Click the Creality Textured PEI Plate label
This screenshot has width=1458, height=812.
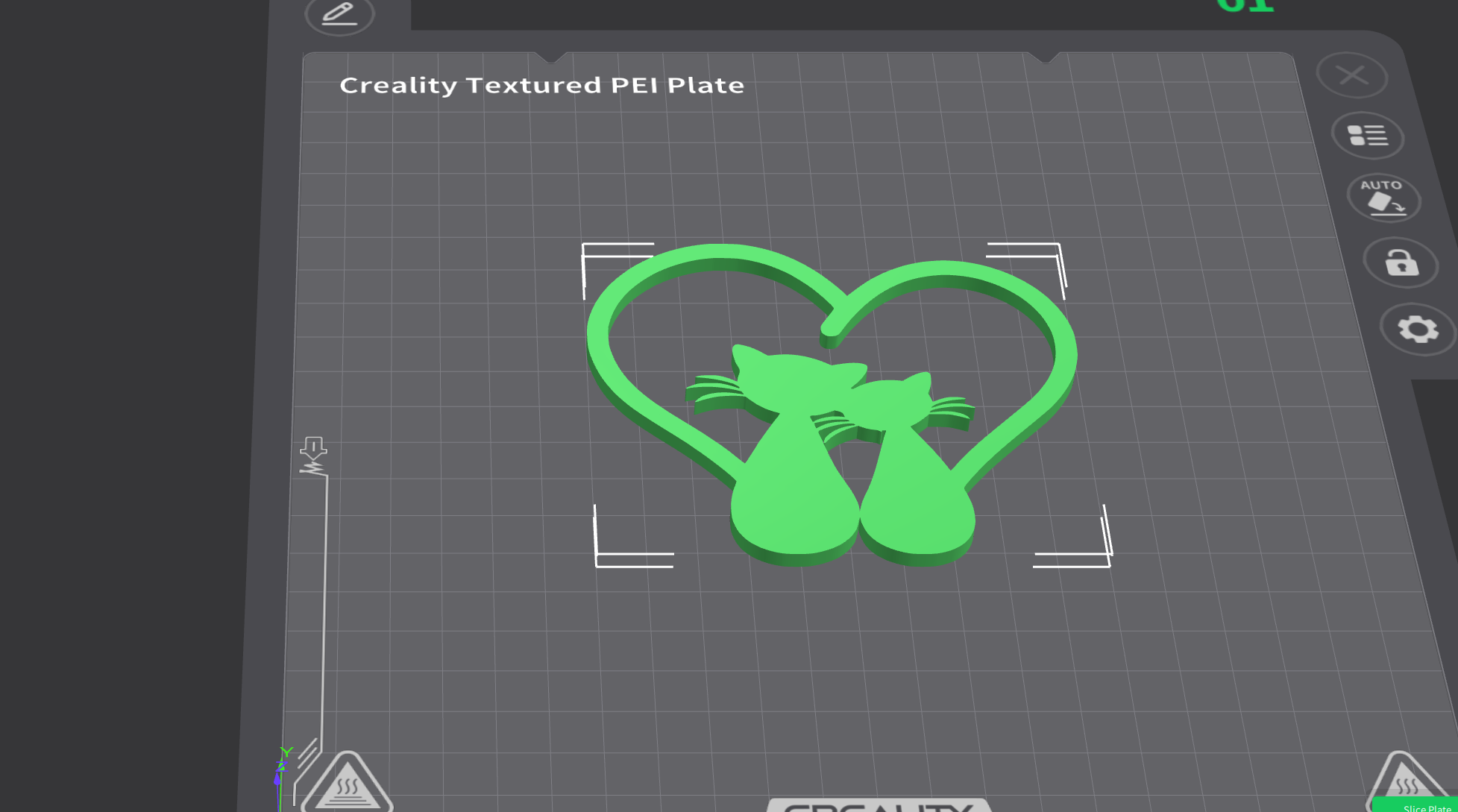542,85
